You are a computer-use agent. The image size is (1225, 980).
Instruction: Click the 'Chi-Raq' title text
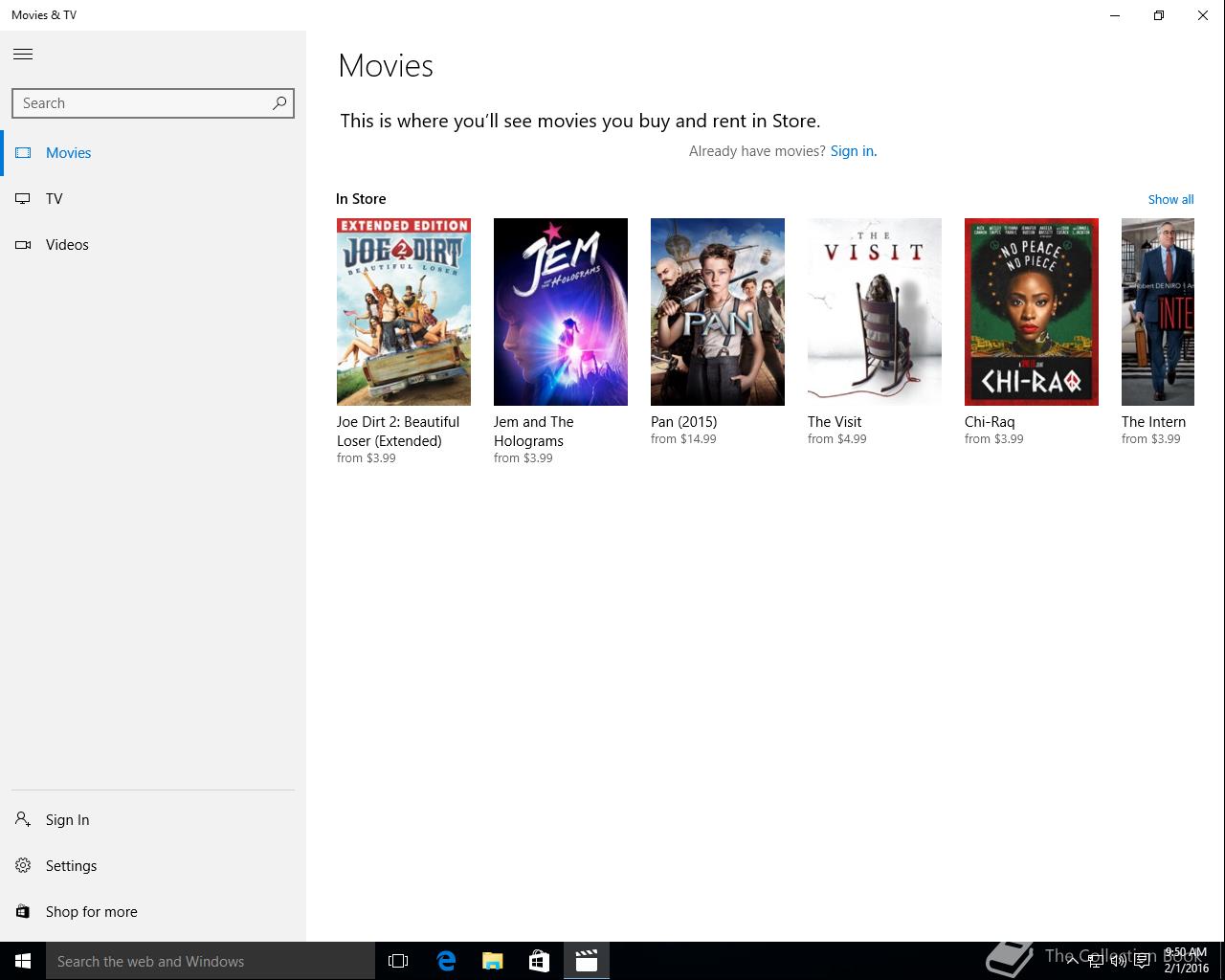click(990, 422)
